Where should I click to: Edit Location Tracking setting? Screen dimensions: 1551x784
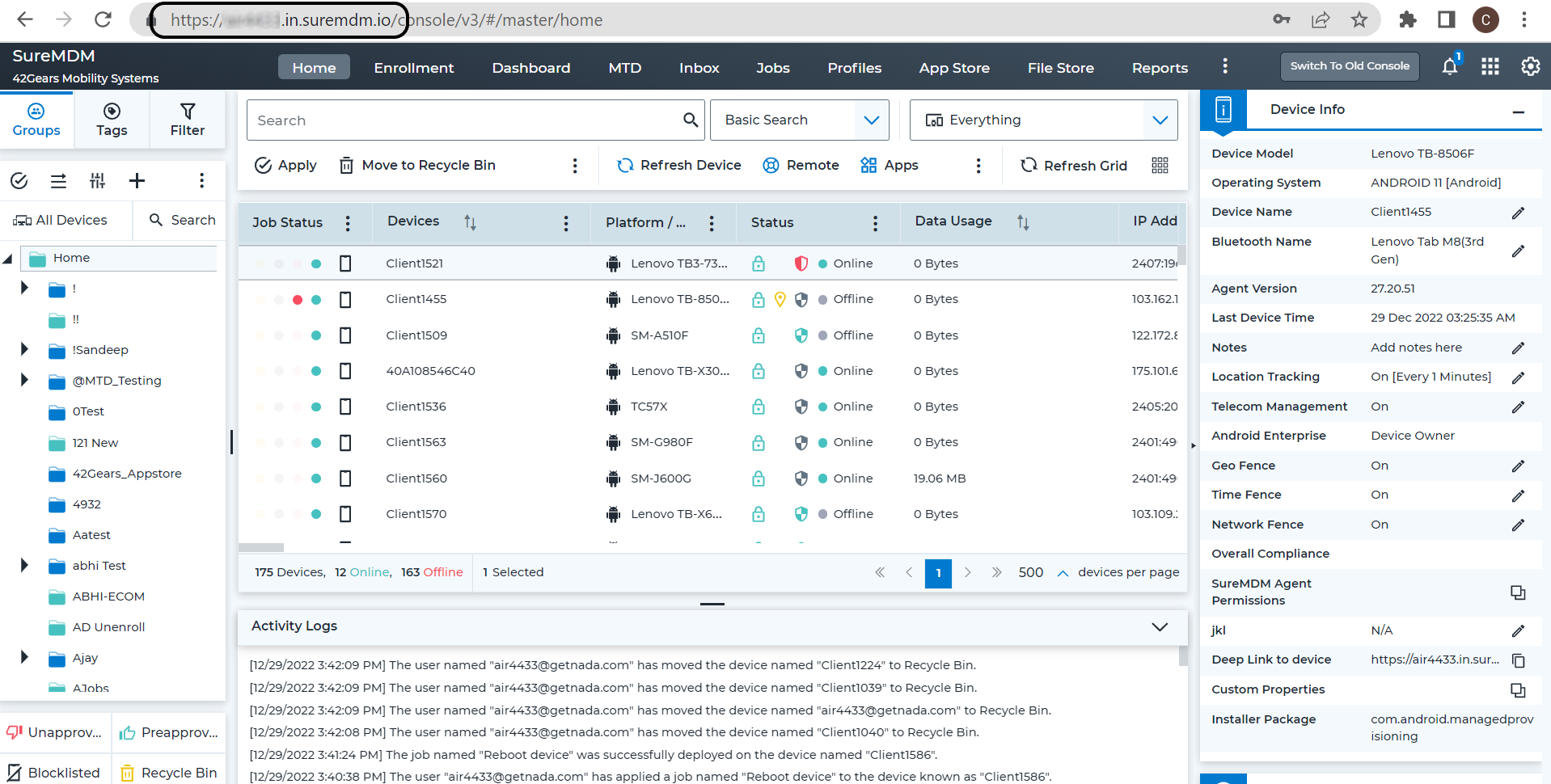(1518, 377)
